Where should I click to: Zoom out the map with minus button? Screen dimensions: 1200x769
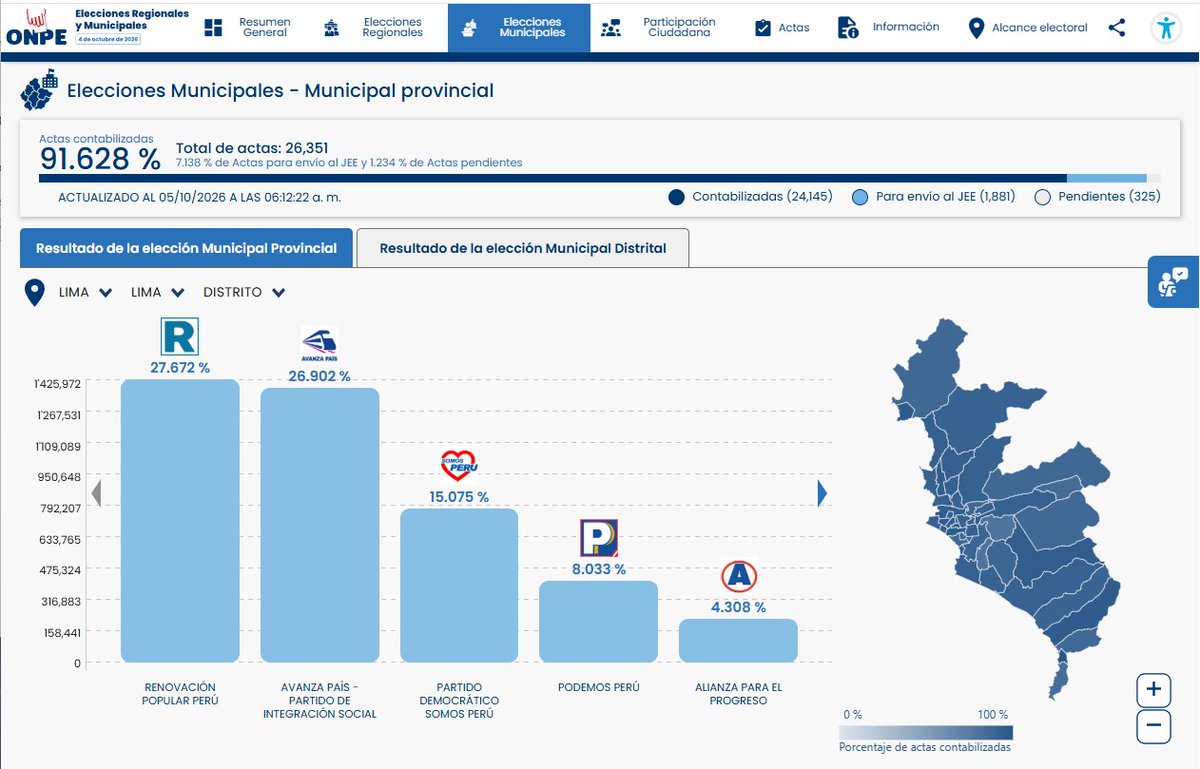[1154, 726]
